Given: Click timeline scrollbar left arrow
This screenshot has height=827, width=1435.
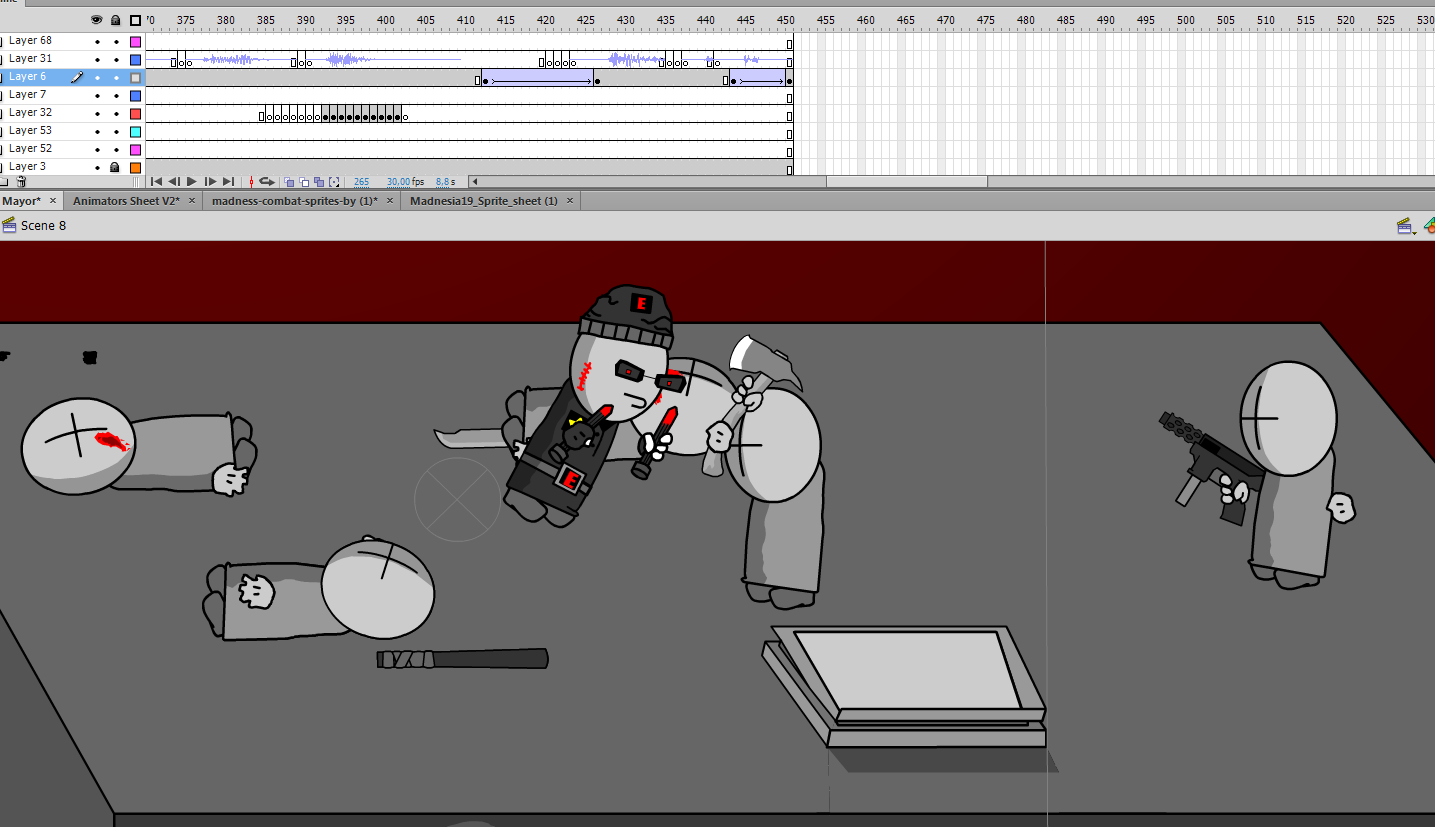Looking at the screenshot, I should [x=474, y=182].
